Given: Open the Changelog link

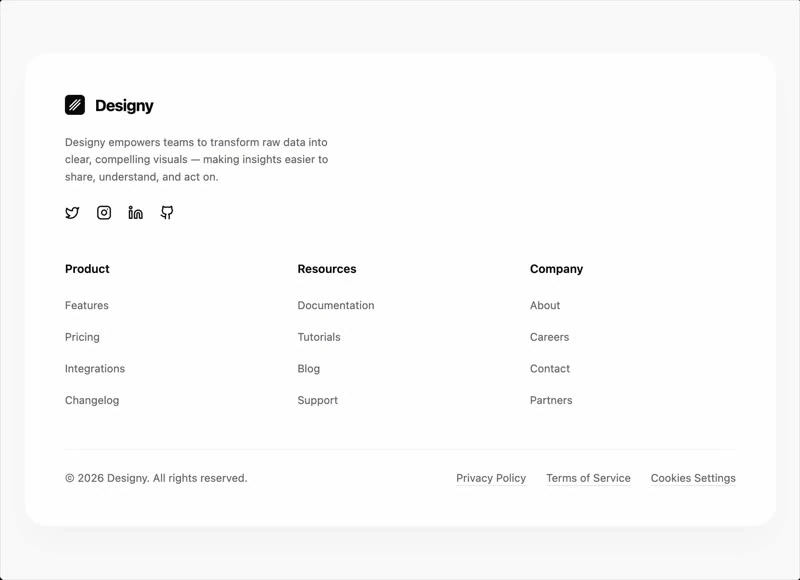Looking at the screenshot, I should point(92,400).
